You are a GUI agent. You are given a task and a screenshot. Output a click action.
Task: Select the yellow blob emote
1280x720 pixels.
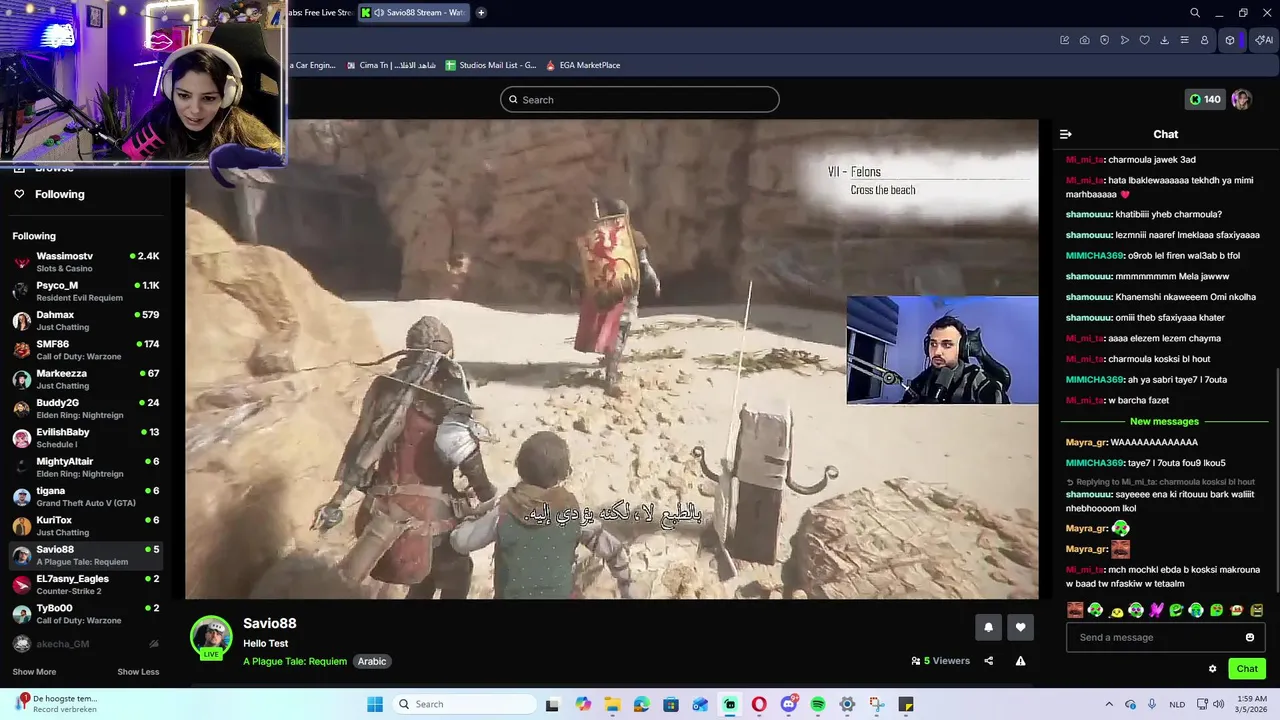click(x=1116, y=610)
